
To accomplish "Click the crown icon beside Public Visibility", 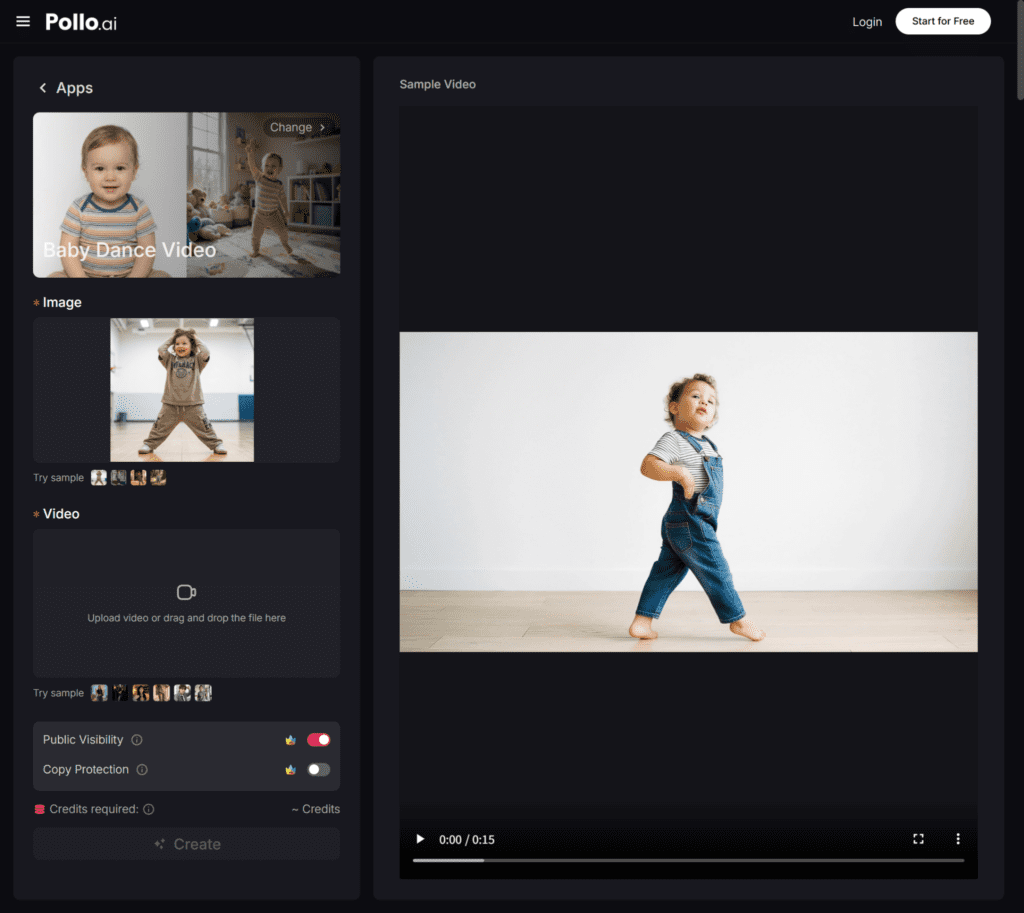I will point(290,740).
